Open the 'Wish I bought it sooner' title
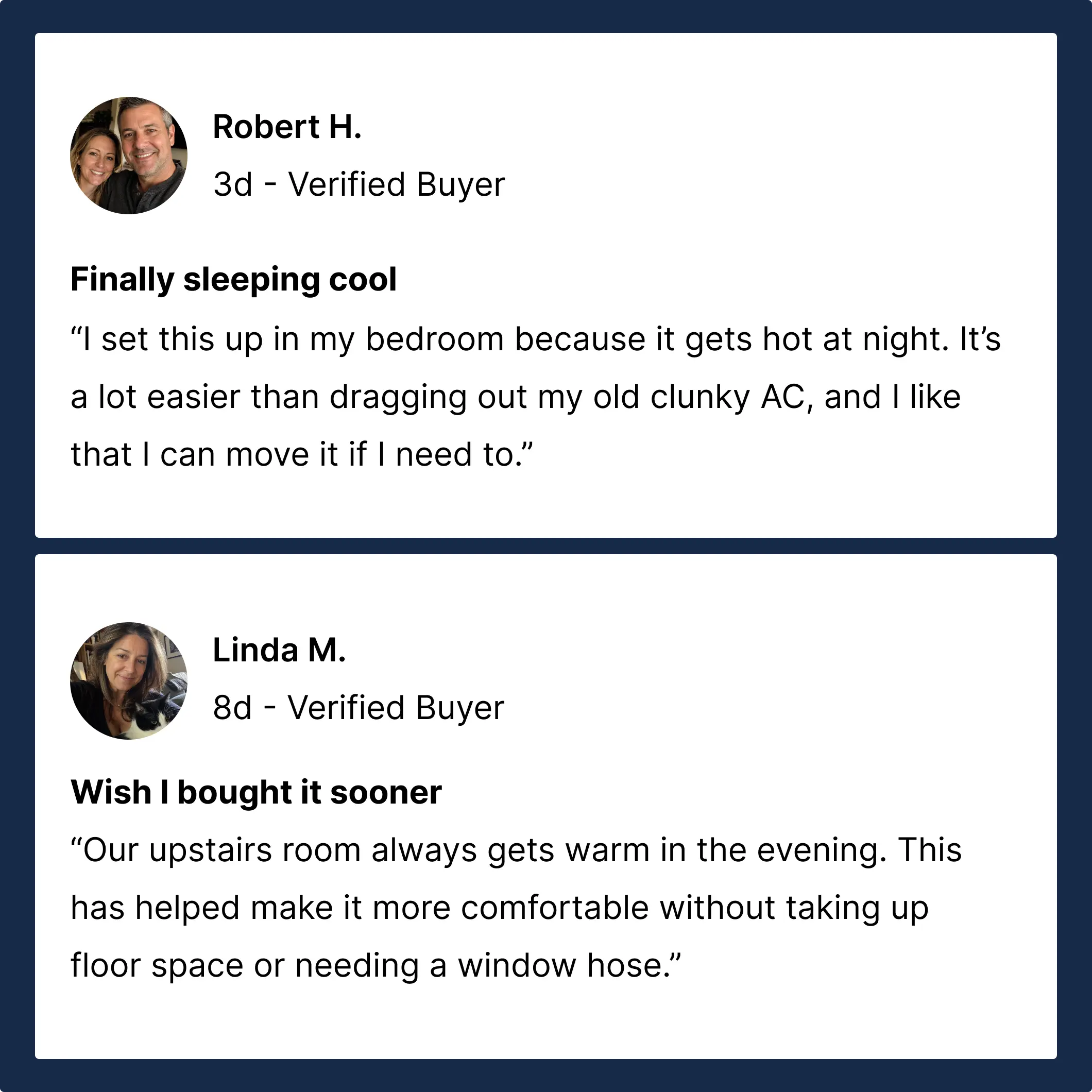 tap(256, 792)
